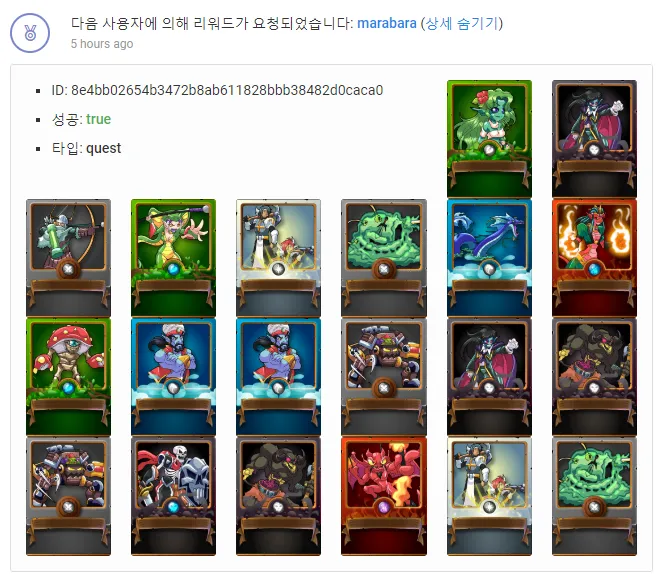Select the green goblin sorcerer card
Image resolution: width=660 pixels, height=579 pixels.
173,258
